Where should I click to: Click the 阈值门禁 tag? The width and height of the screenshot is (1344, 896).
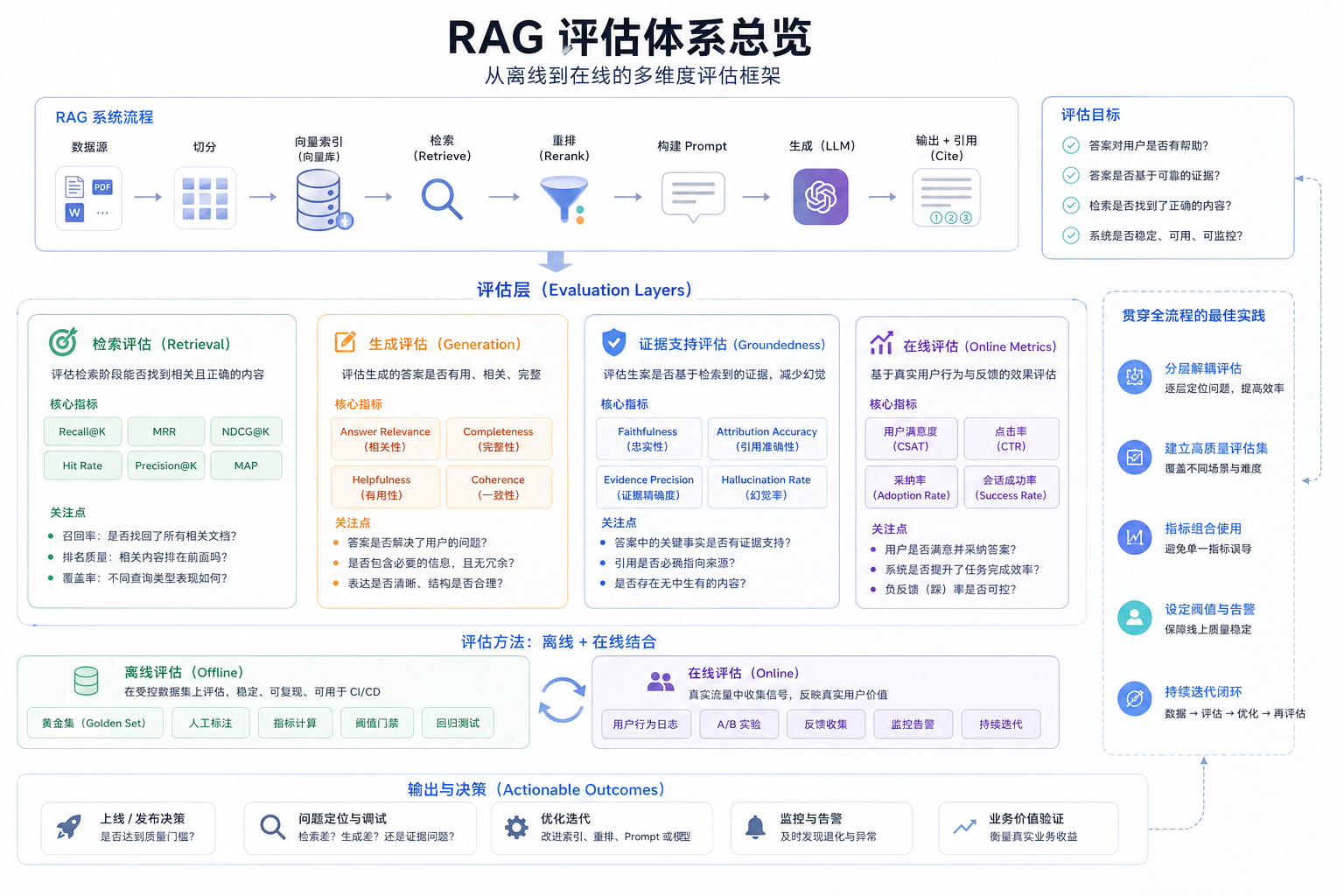click(377, 723)
